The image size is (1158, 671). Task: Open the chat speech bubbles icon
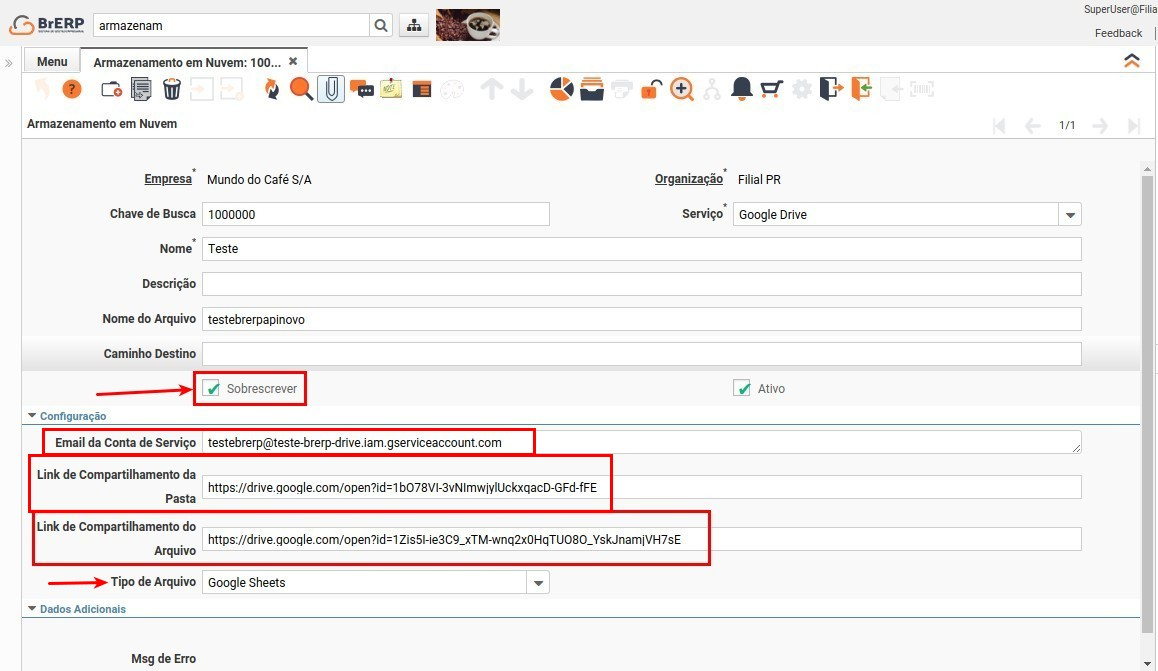(x=362, y=90)
